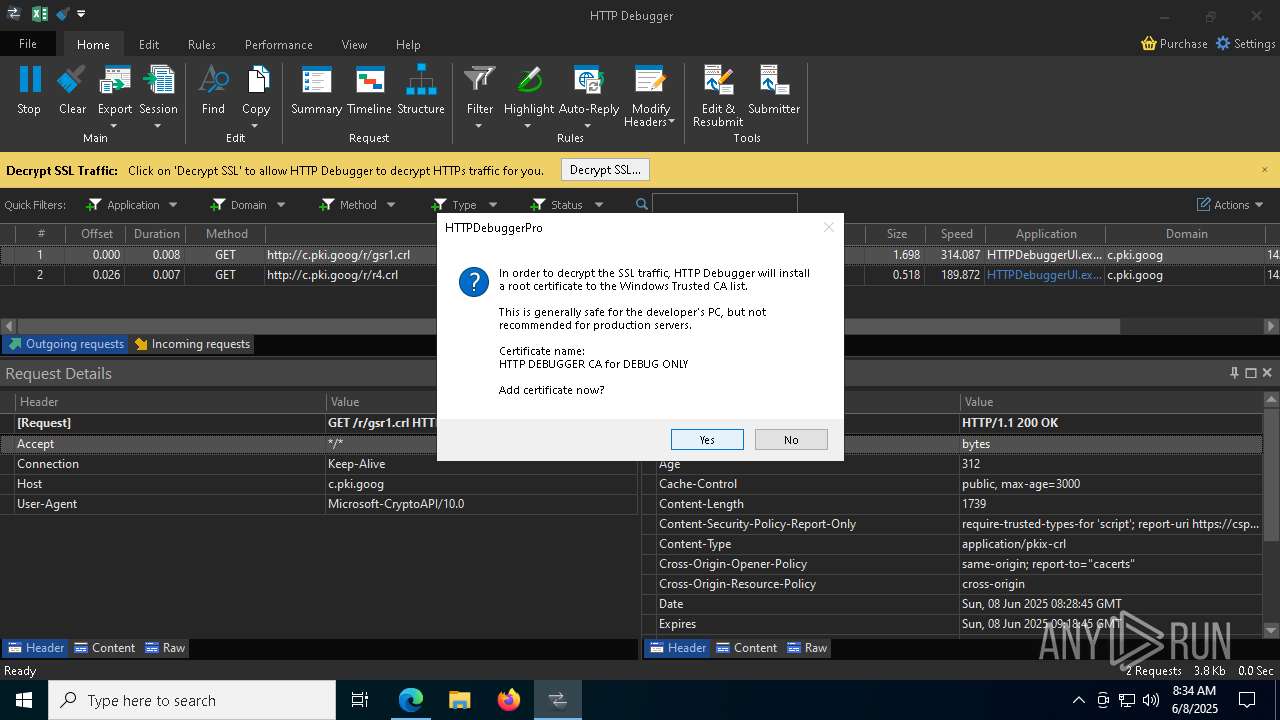Click the Decrypt SSL... button
1280x720 pixels.
click(x=605, y=170)
